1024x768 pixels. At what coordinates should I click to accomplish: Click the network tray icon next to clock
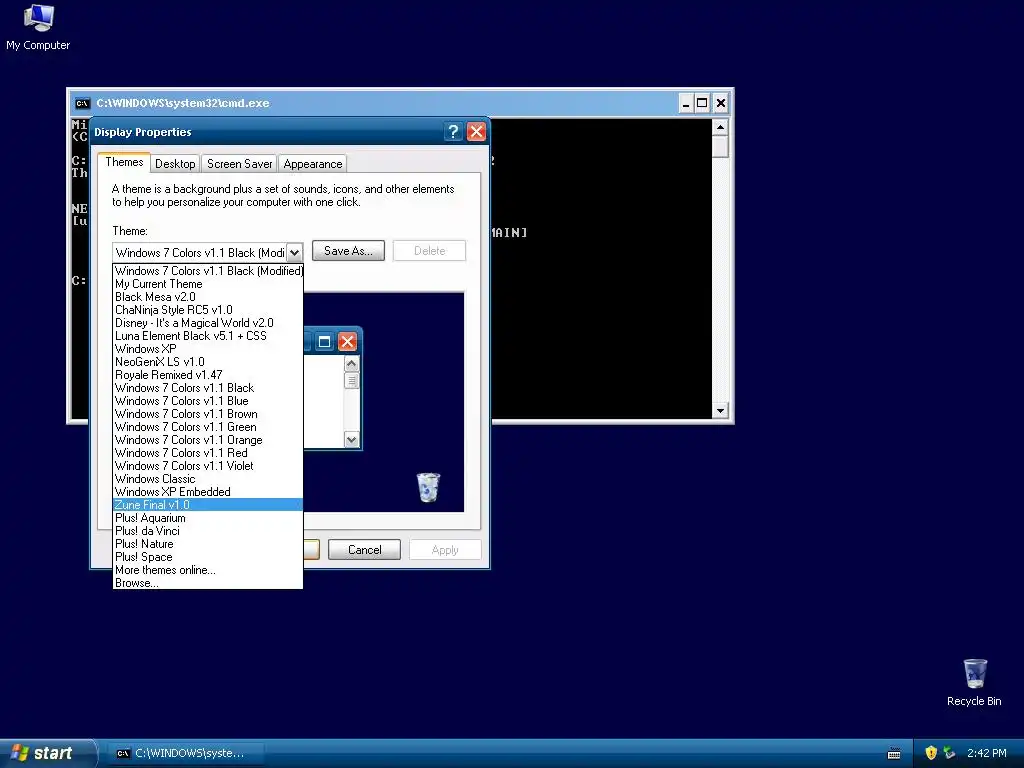click(949, 753)
